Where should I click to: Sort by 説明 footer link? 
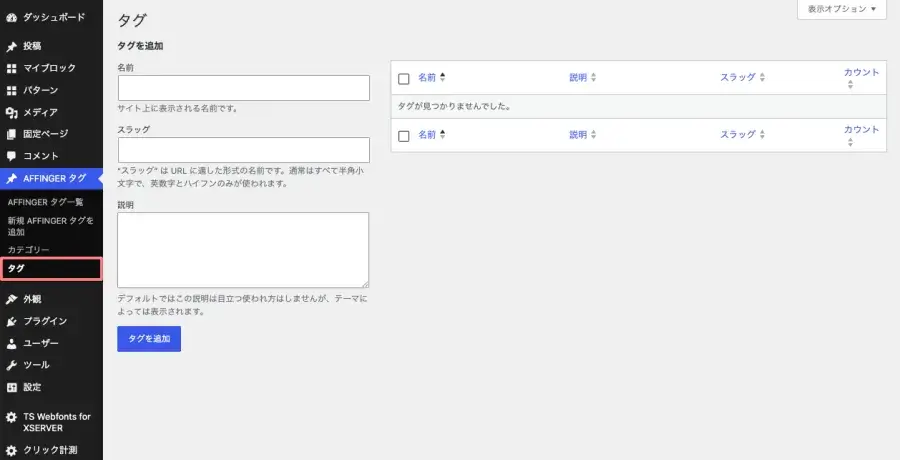point(578,135)
